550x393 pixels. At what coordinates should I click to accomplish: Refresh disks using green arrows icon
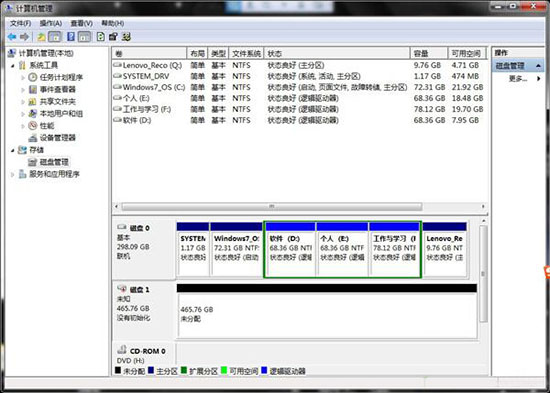coord(101,36)
